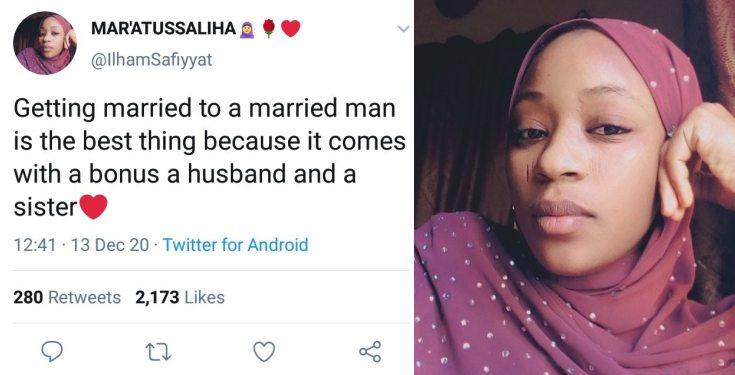Viewport: 735px width, 375px height.
Task: Click the MAR'ATUSSALIHA display name
Action: pyautogui.click(x=164, y=29)
